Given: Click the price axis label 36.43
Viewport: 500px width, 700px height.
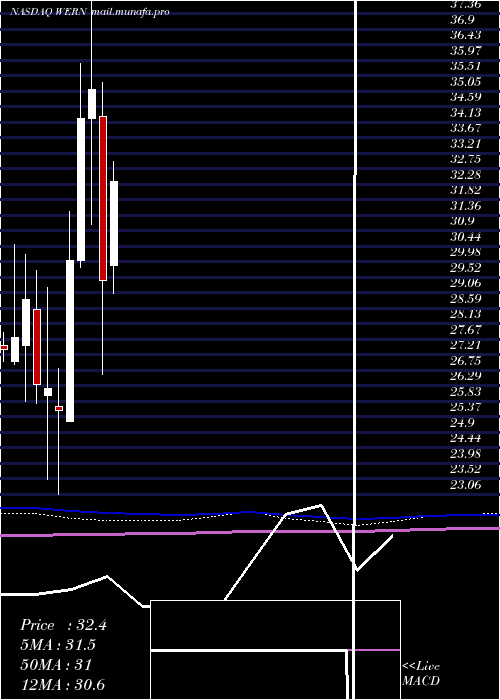Looking at the screenshot, I should (466, 35).
